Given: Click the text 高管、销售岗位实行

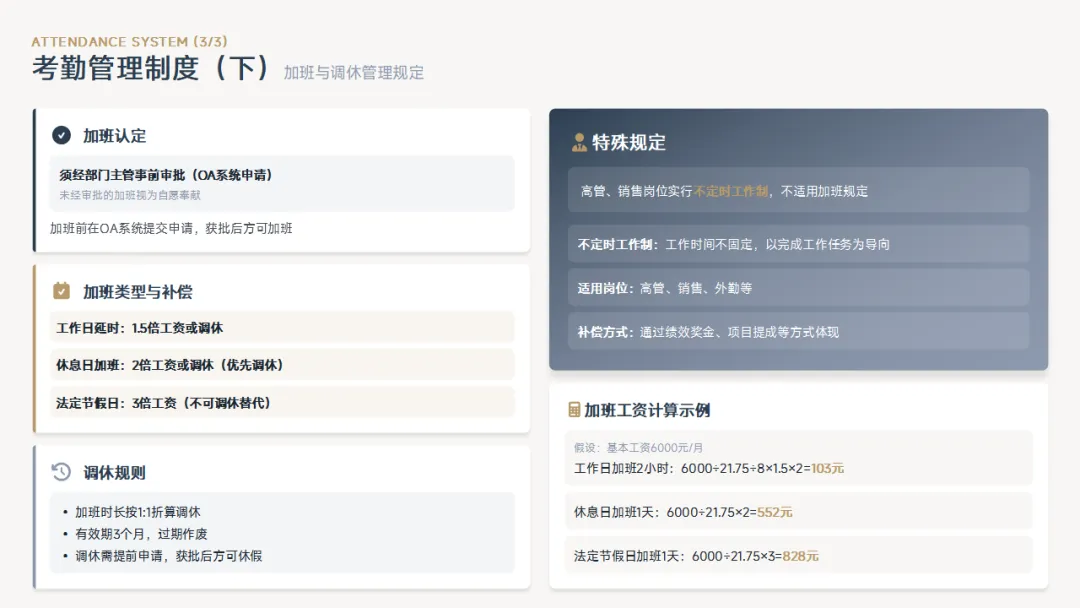Looking at the screenshot, I should pos(636,191).
